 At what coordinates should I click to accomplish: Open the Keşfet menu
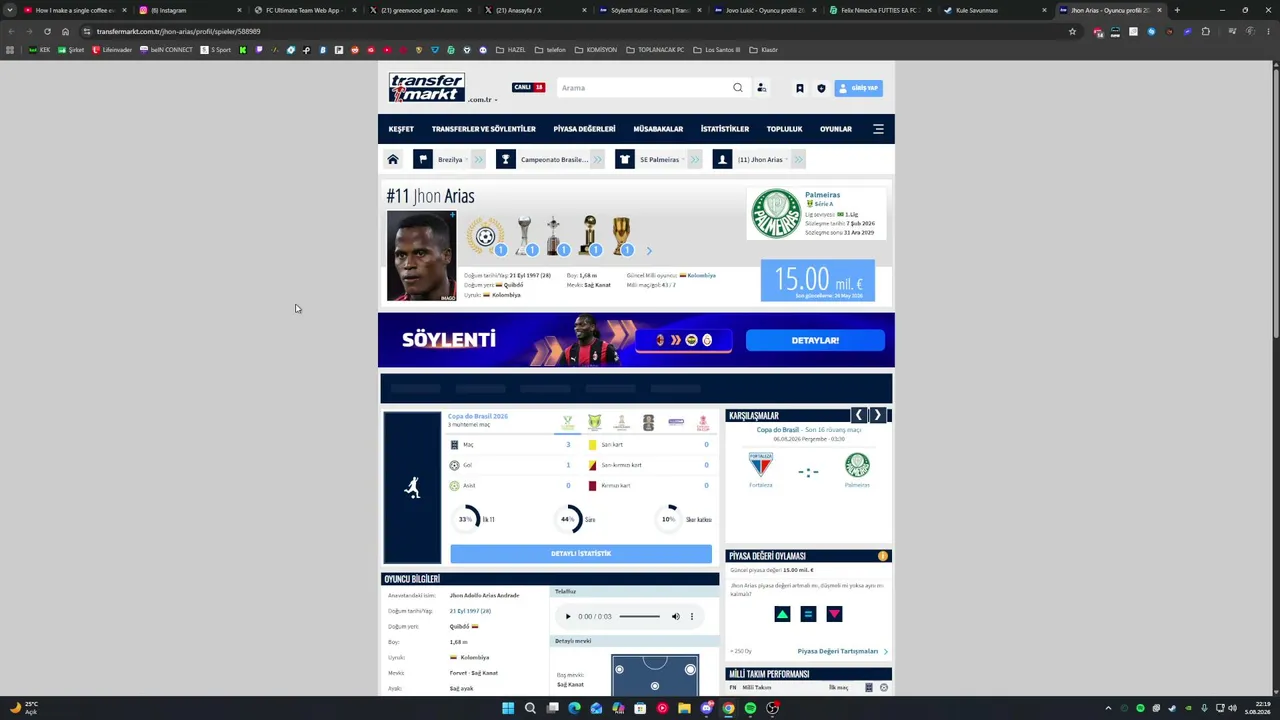[401, 129]
